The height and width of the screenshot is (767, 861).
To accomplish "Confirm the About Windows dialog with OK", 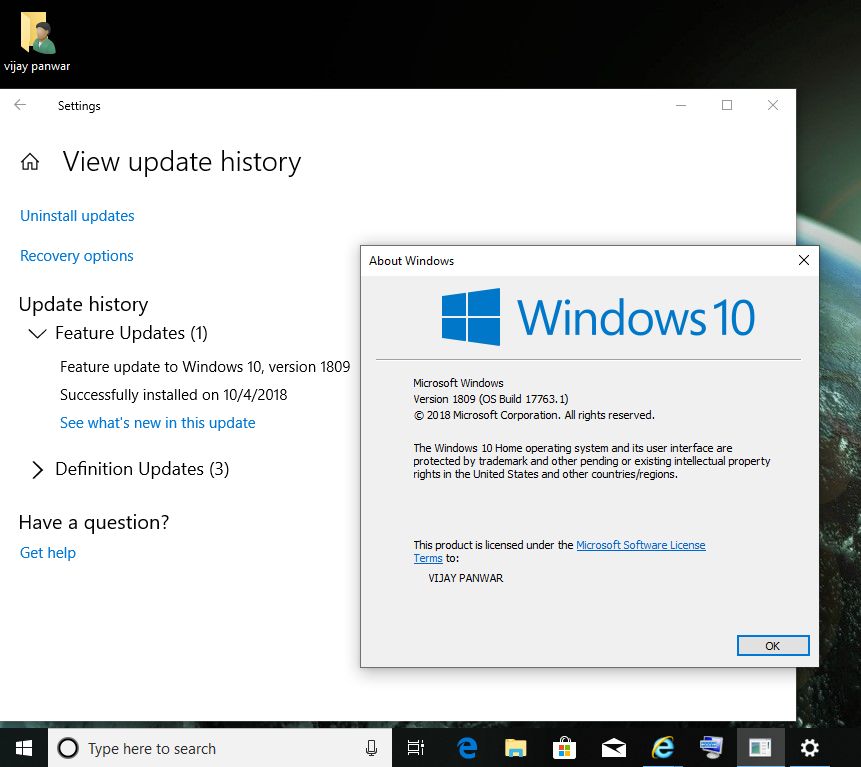I will click(x=773, y=646).
